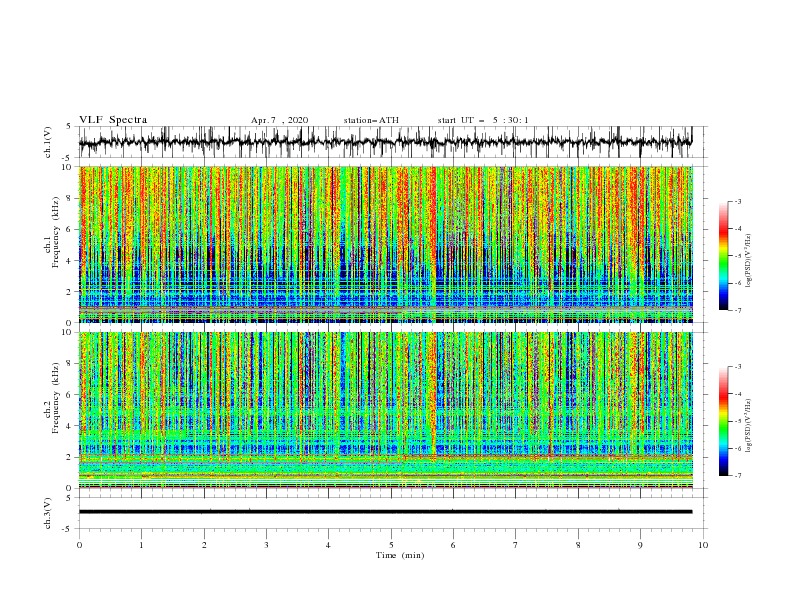Screen dimensions: 792x612
Task: Click the ch.1 waveform trace plot
Action: click(x=385, y=142)
